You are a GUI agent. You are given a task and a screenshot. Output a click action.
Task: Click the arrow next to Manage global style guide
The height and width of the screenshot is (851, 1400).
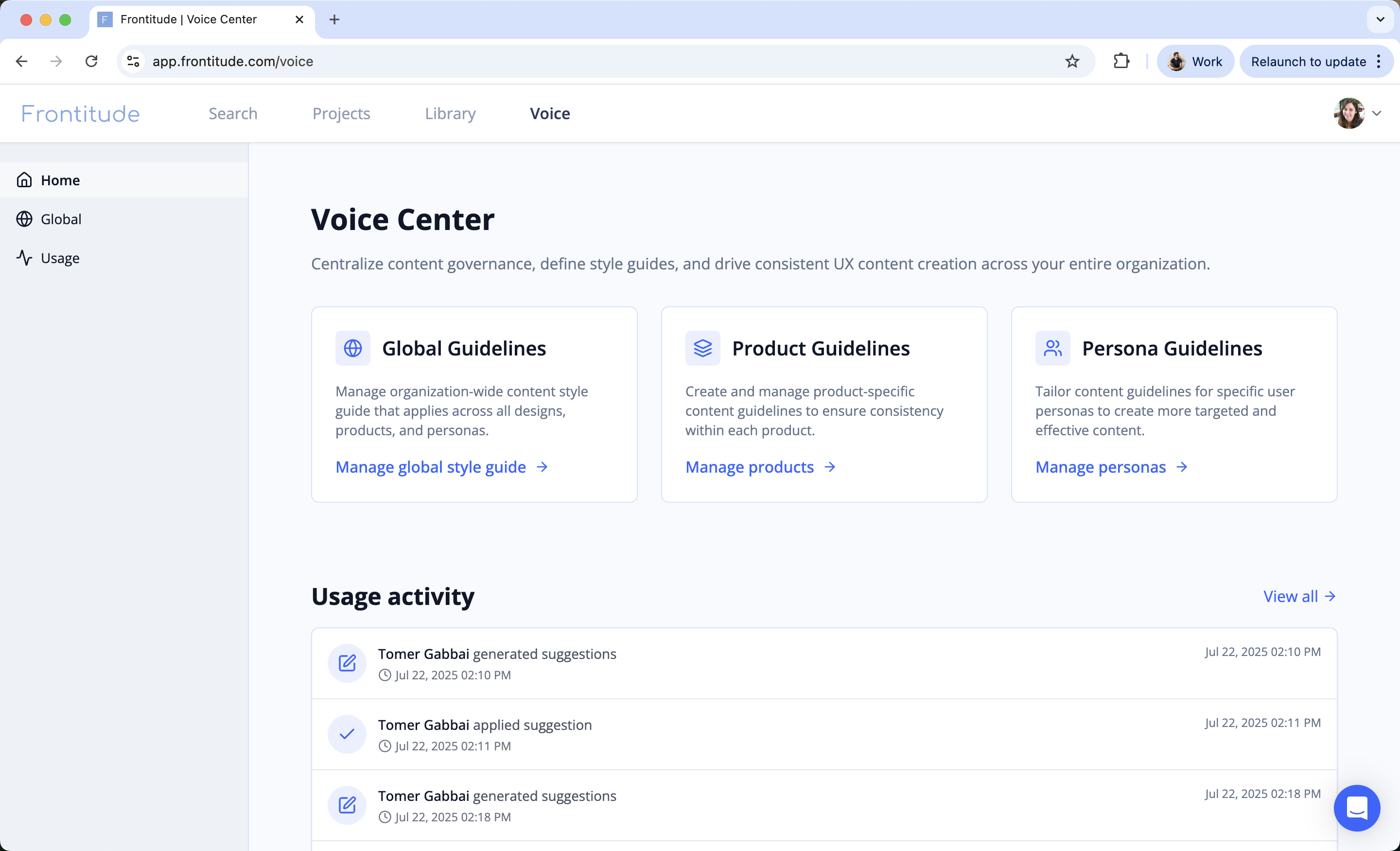pyautogui.click(x=542, y=467)
